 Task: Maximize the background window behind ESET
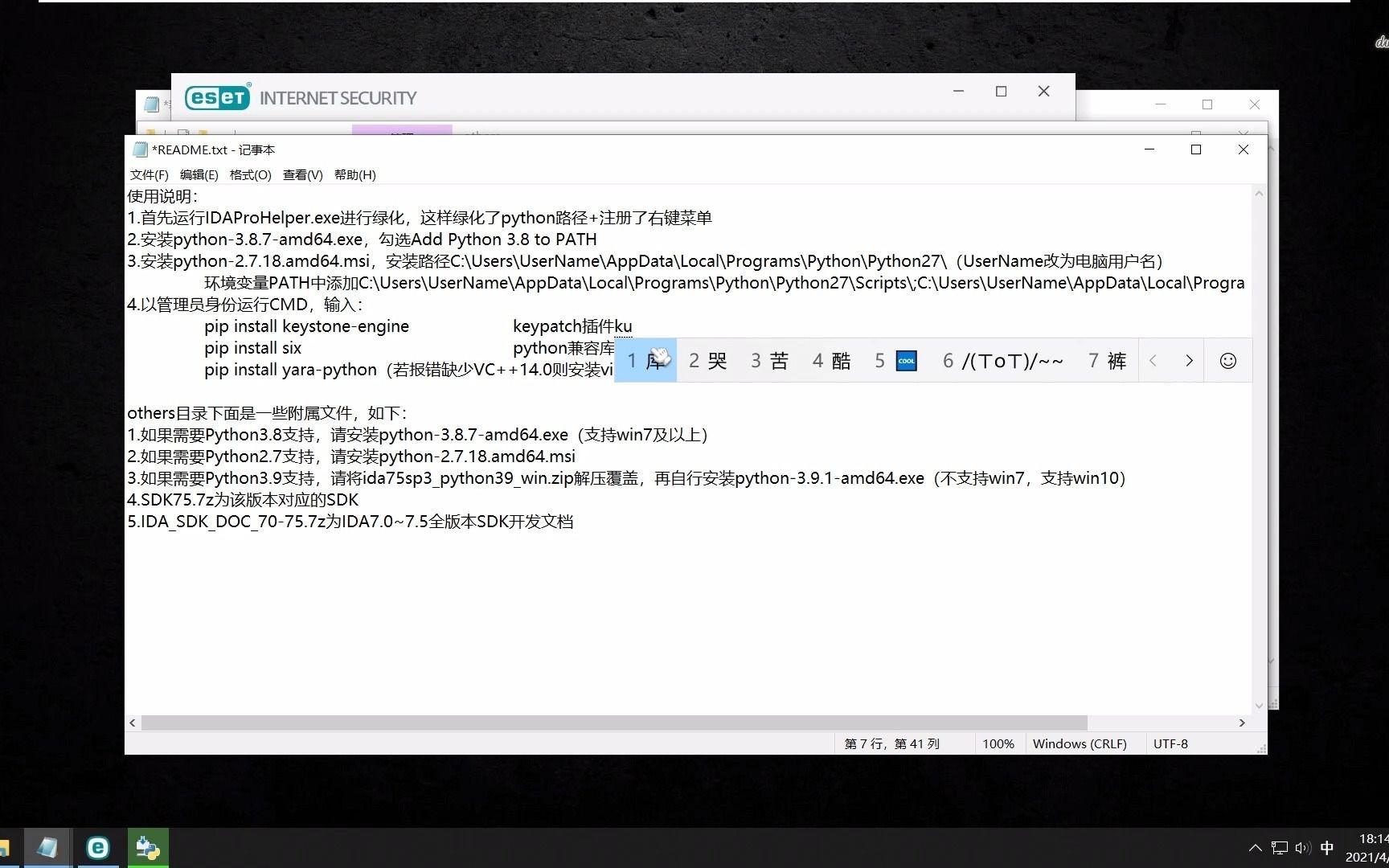[1207, 104]
